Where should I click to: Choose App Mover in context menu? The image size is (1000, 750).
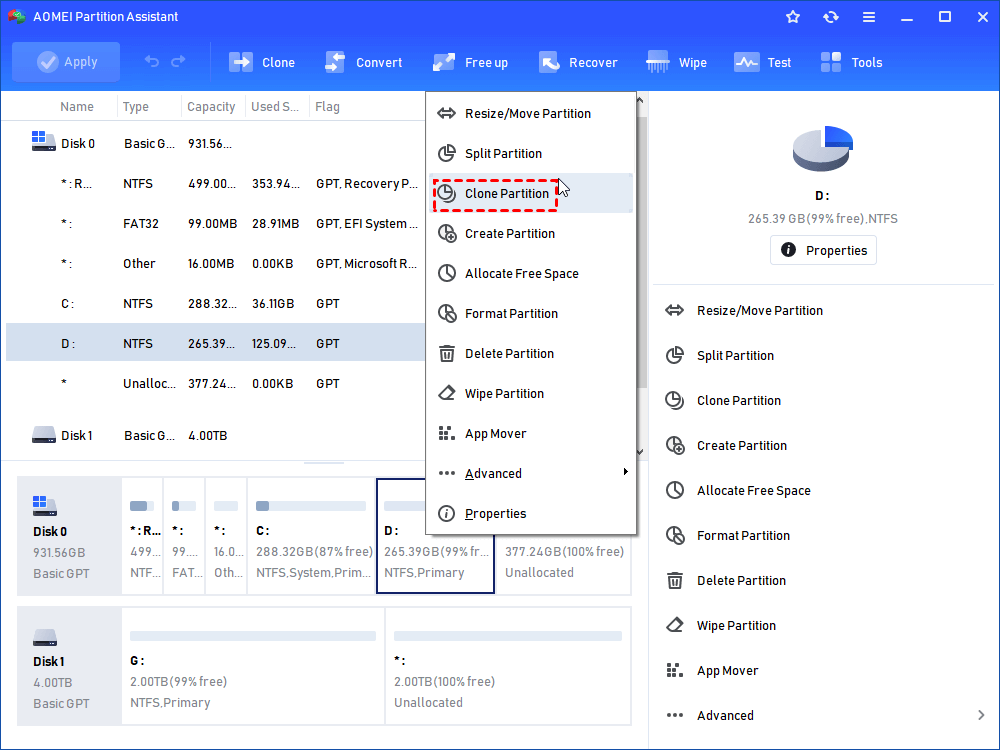click(531, 434)
